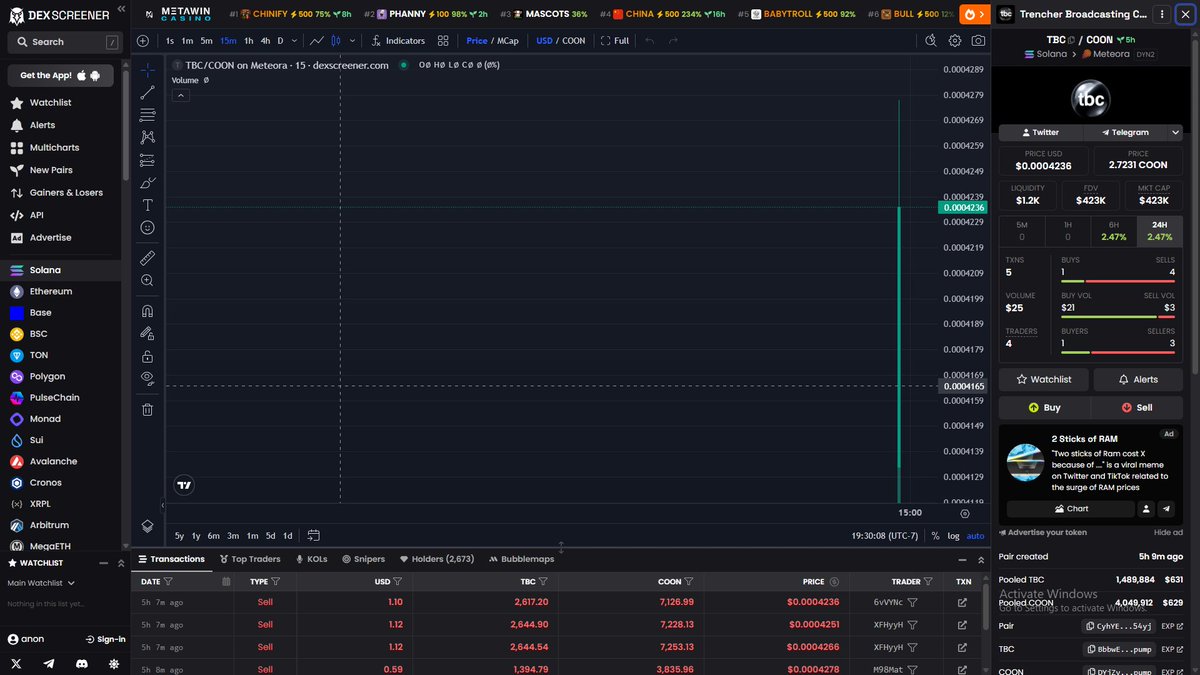This screenshot has width=1200, height=675.
Task: Open the Fibonacci retracement tools
Action: point(148,115)
